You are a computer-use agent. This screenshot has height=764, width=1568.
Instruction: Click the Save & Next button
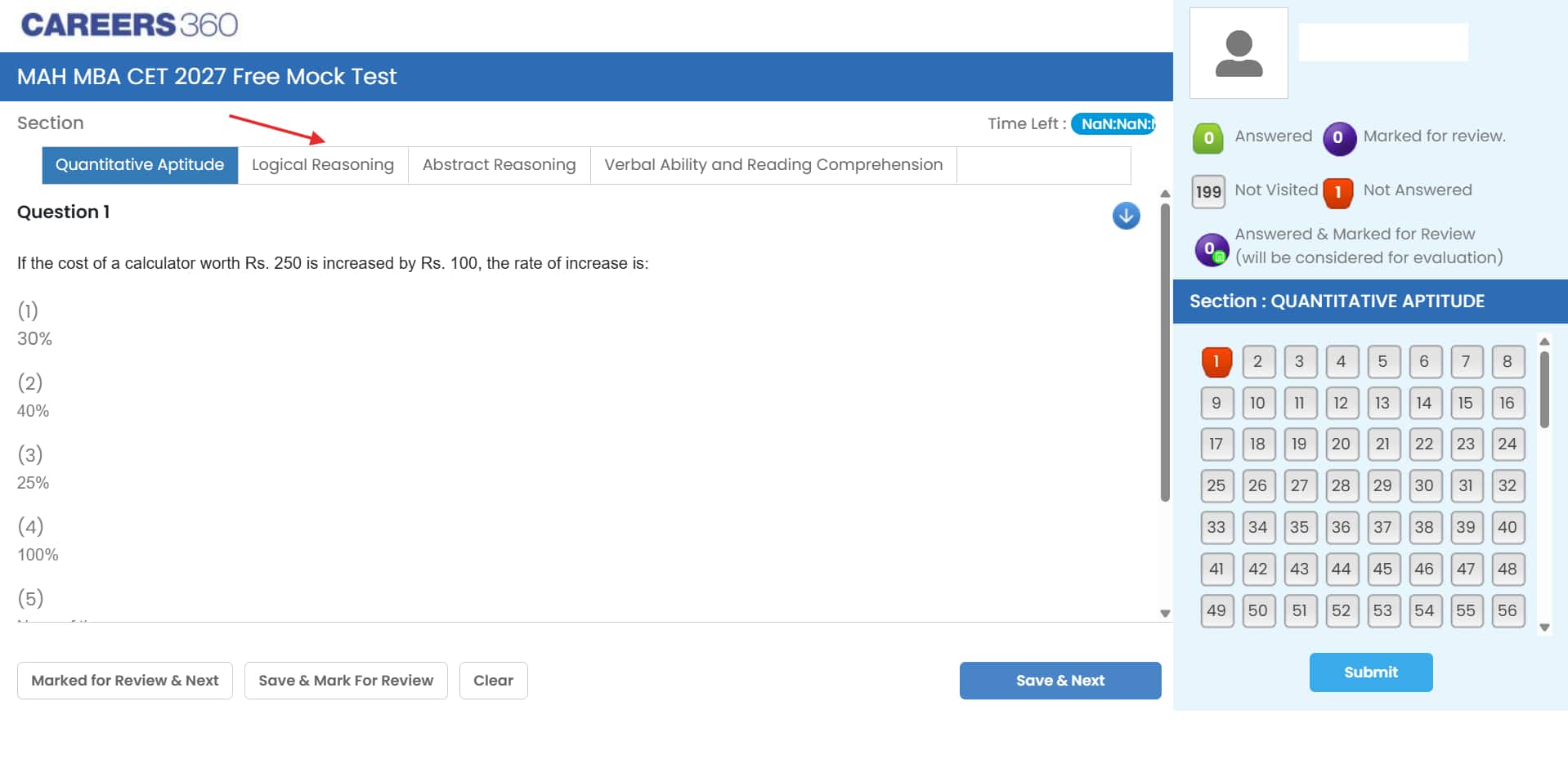1060,681
